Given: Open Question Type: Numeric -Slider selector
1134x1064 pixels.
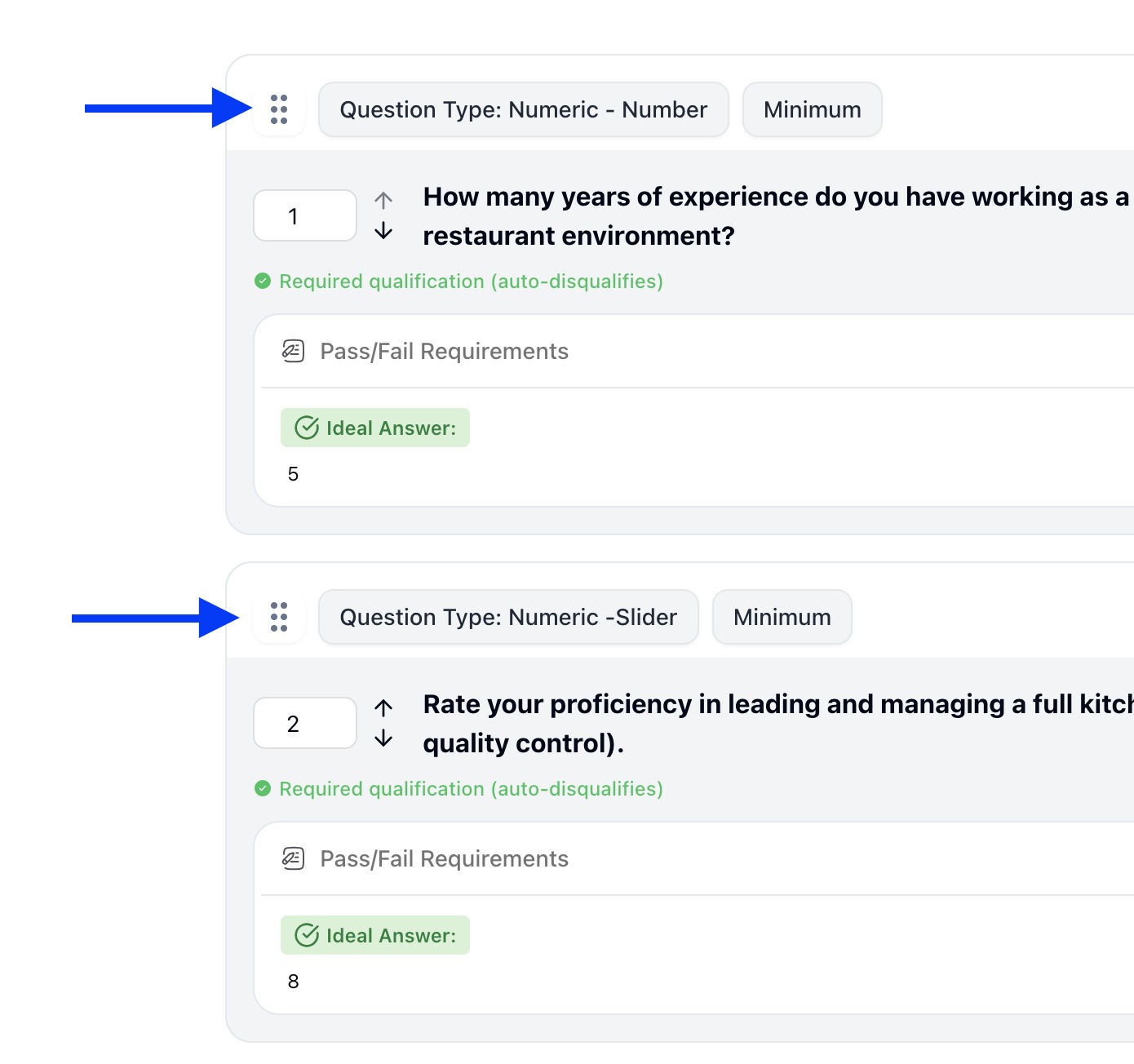Looking at the screenshot, I should 508,617.
